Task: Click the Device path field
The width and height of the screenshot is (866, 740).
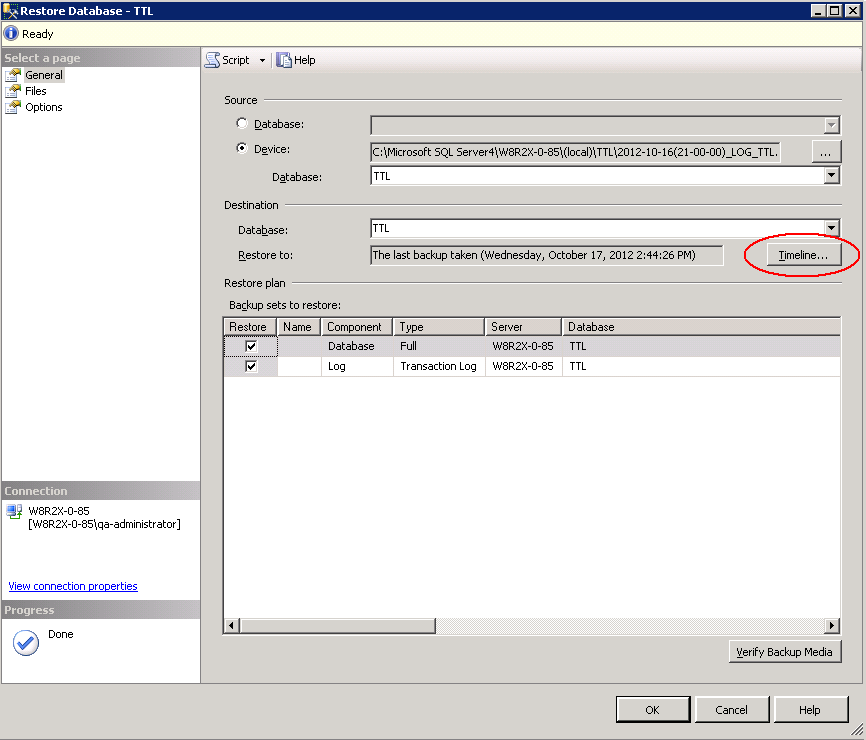Action: click(x=575, y=152)
